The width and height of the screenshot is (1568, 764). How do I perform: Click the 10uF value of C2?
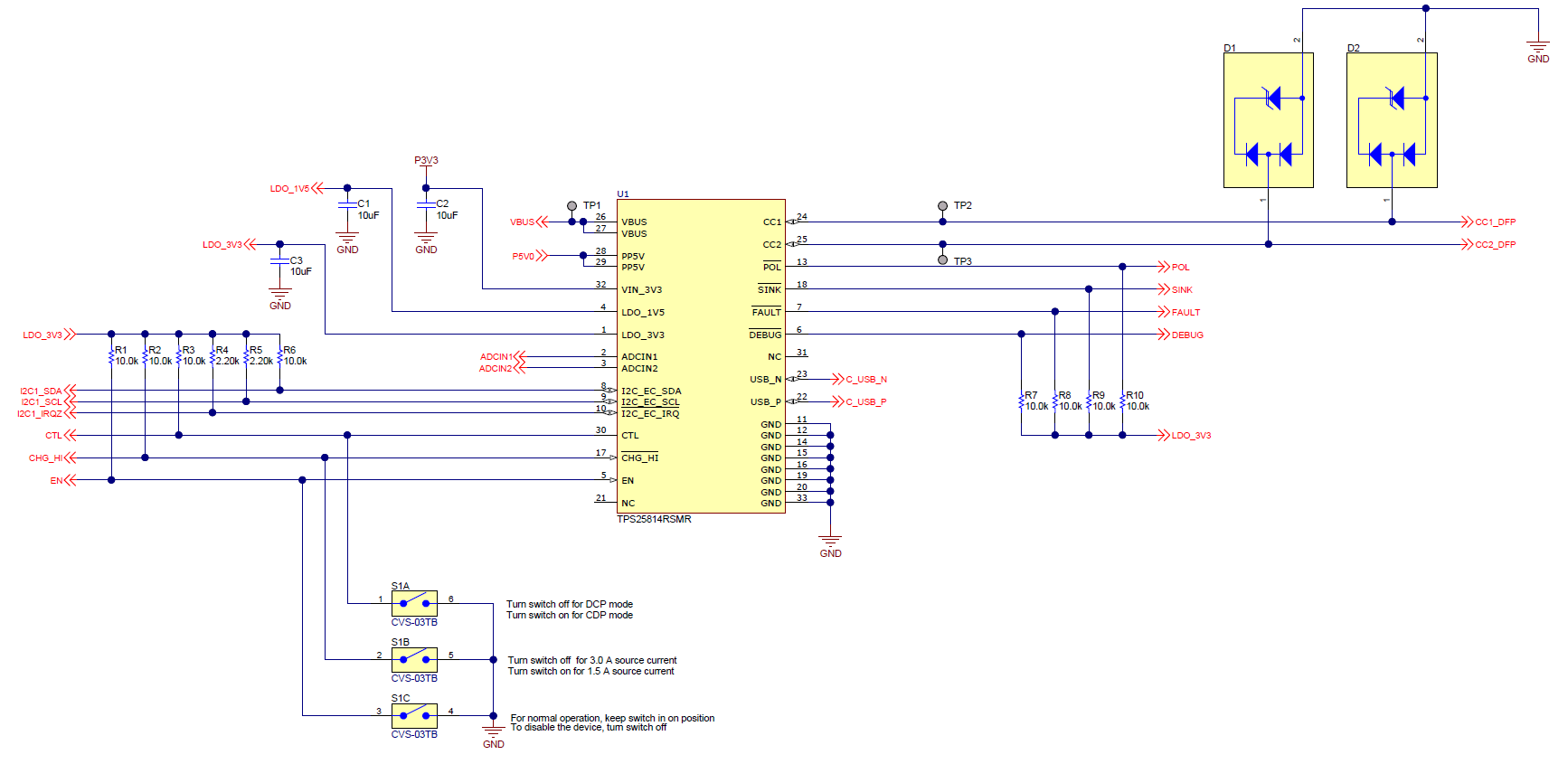coord(447,215)
